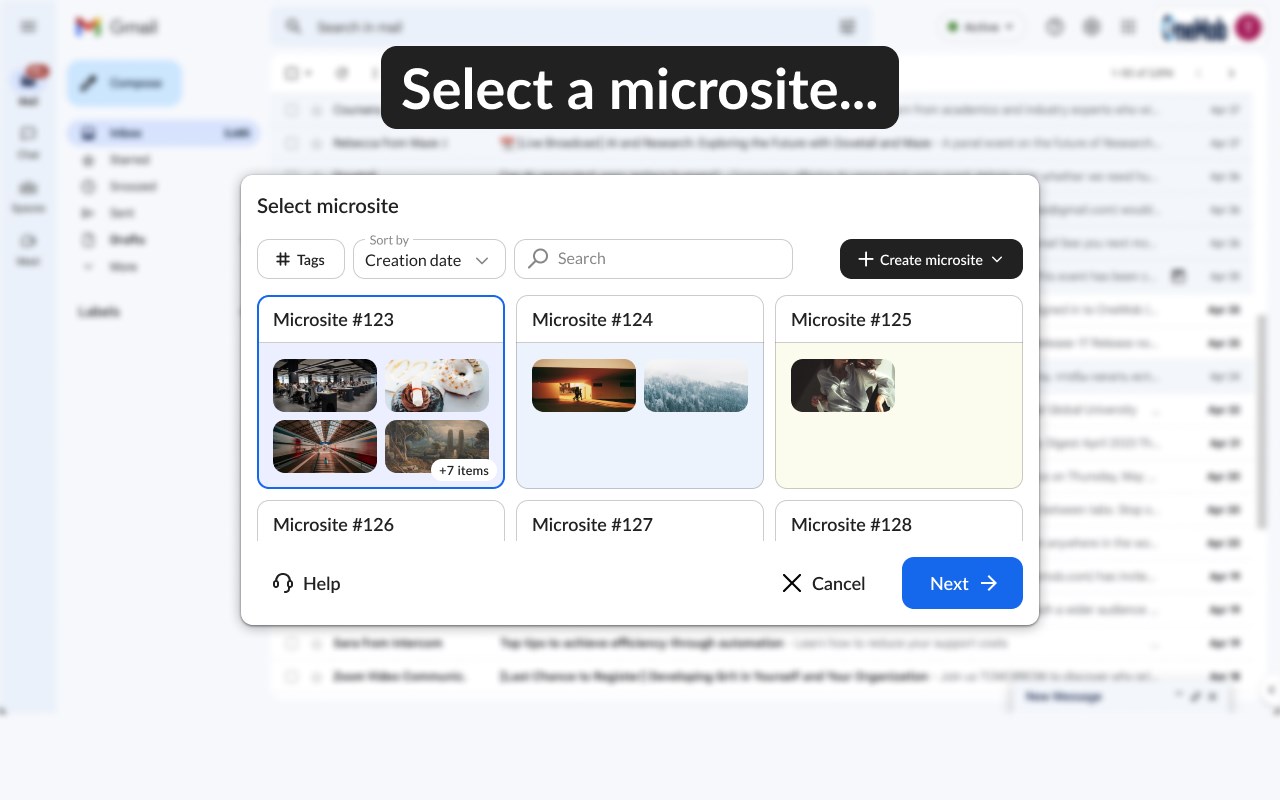This screenshot has height=800, width=1280.
Task: Open the Active status dropdown
Action: pyautogui.click(x=980, y=27)
